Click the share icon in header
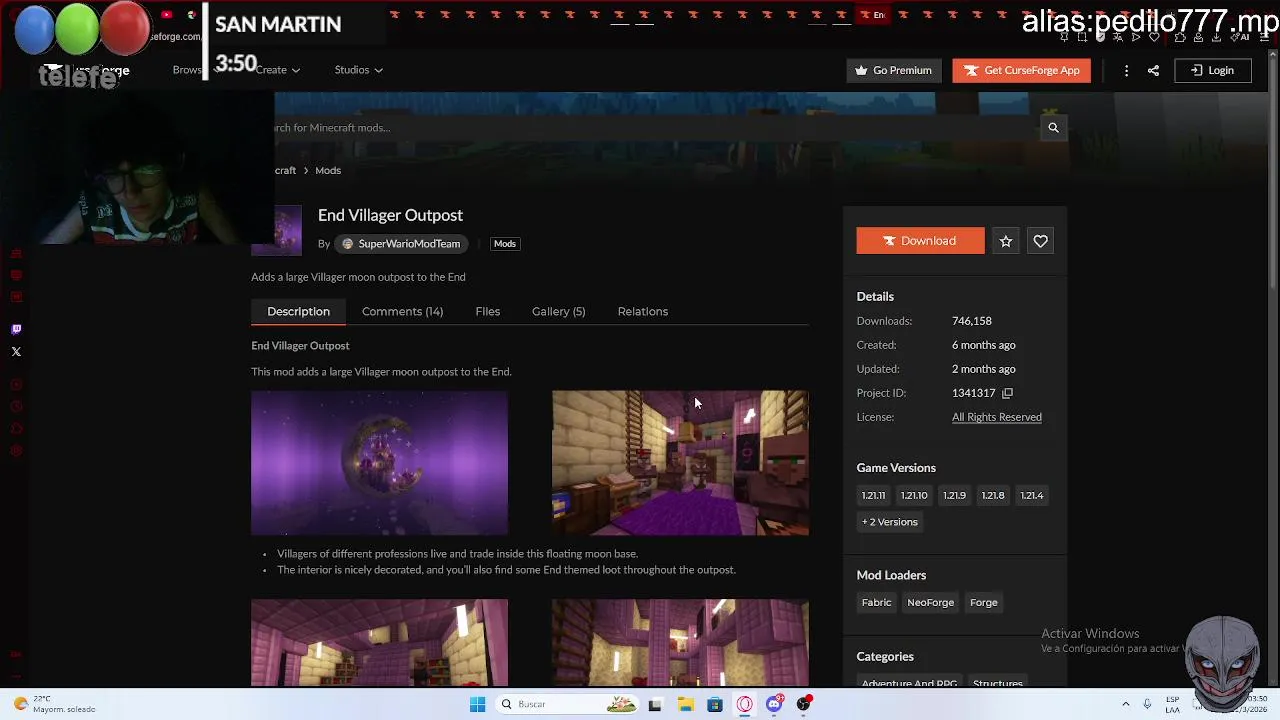The image size is (1280, 720). (1153, 70)
